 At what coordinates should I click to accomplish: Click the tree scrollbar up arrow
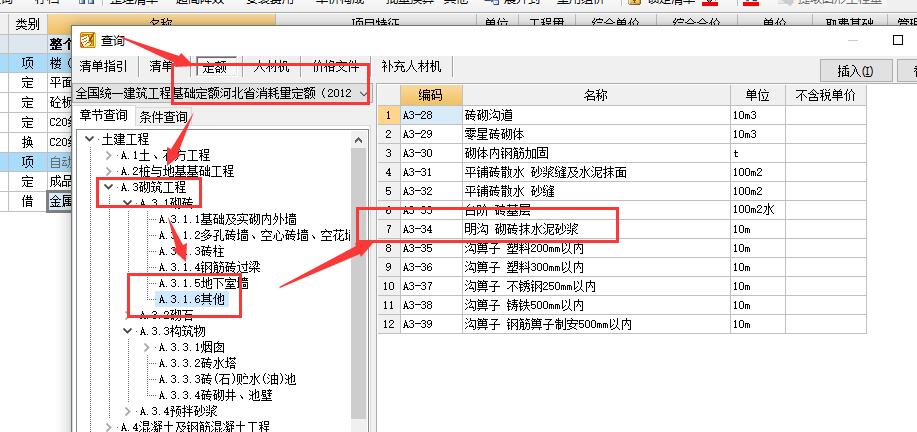pyautogui.click(x=359, y=140)
